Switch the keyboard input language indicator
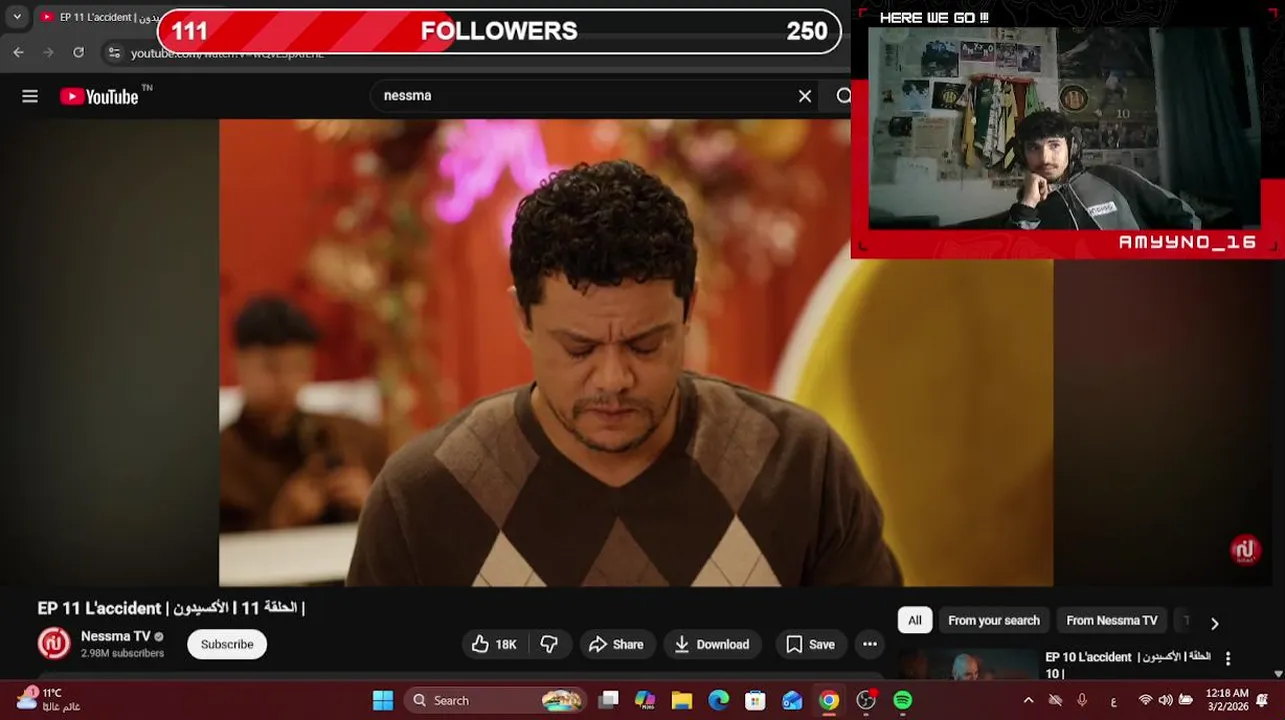1285x720 pixels. tap(1113, 701)
